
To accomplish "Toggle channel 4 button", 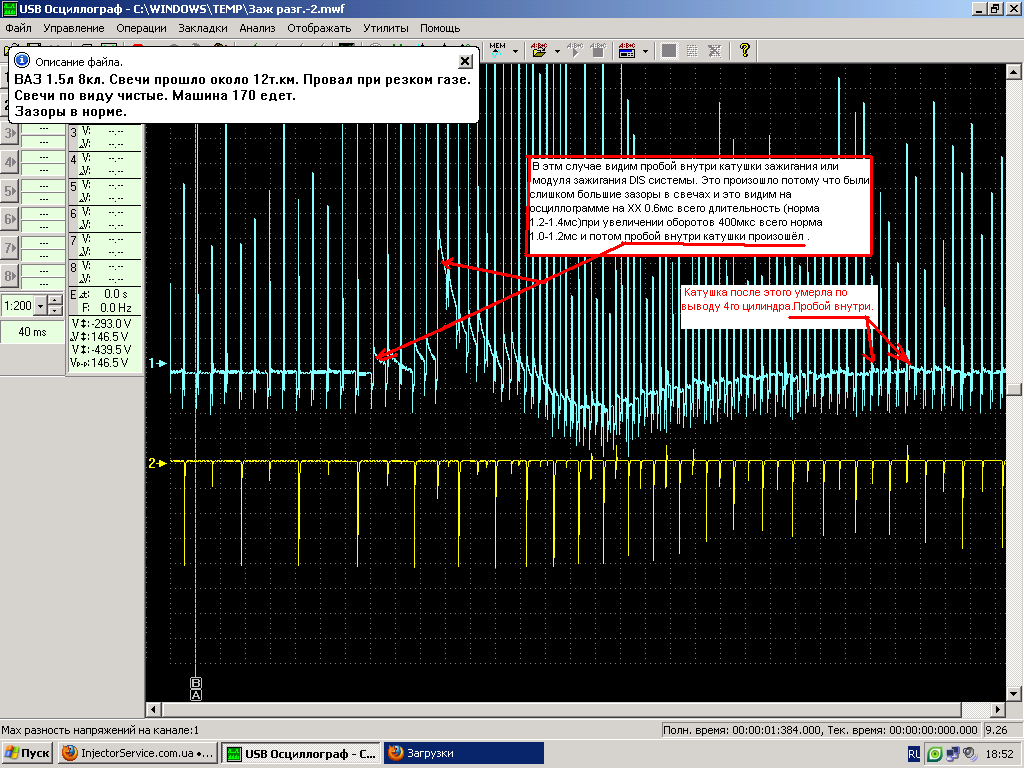I will [10, 162].
